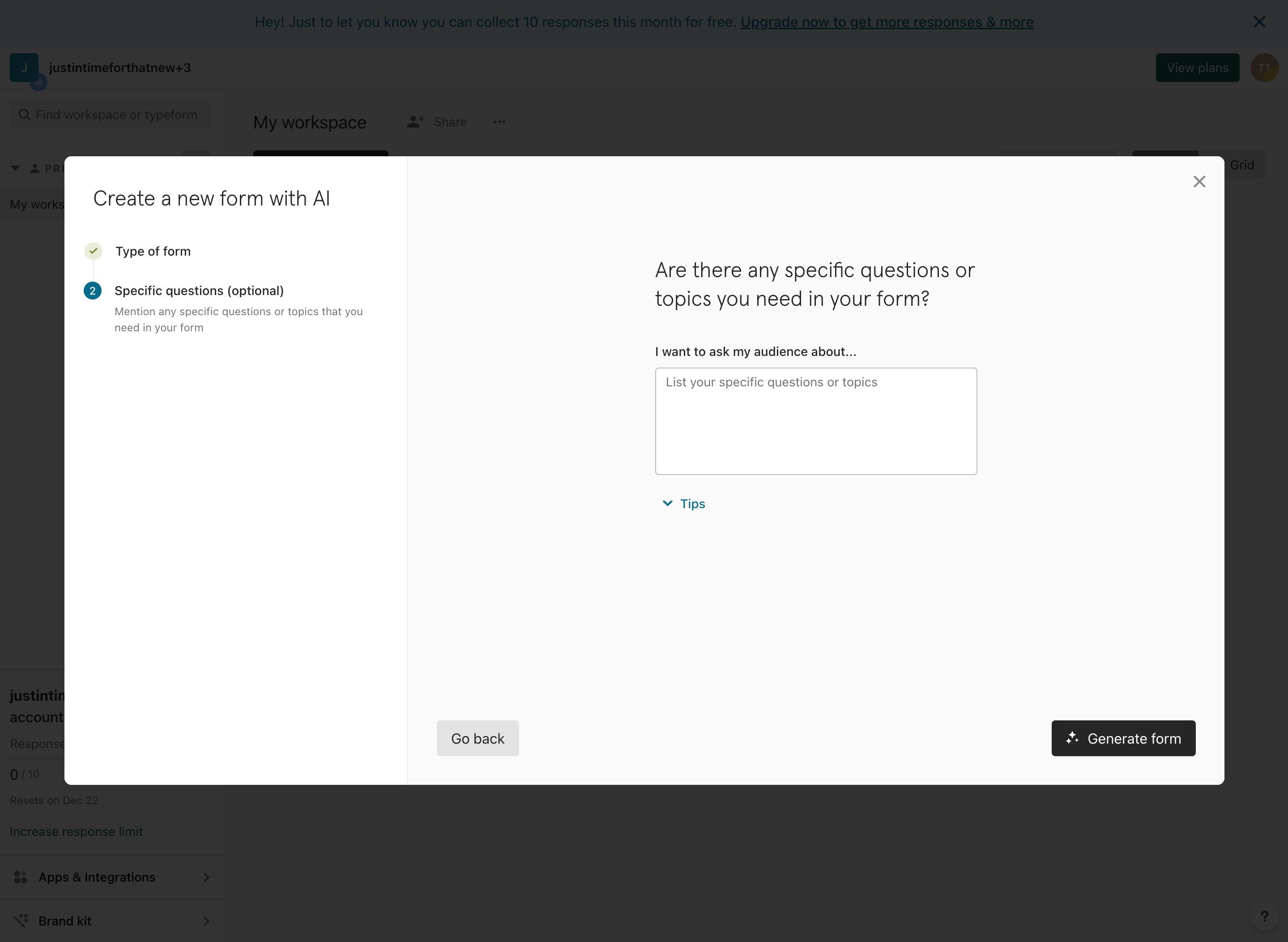The height and width of the screenshot is (942, 1288).
Task: Expand Brand kit chevron
Action: point(206,921)
